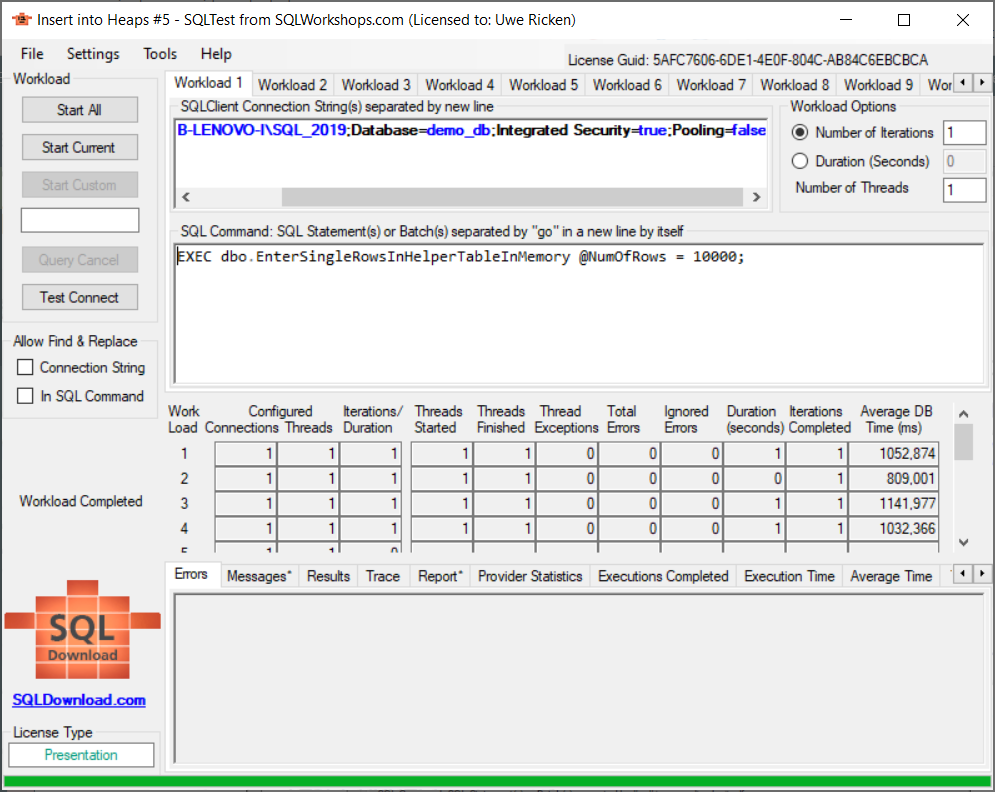Viewport: 995px width, 792px height.
Task: Click Average DB Time value 1052,874
Action: point(894,454)
